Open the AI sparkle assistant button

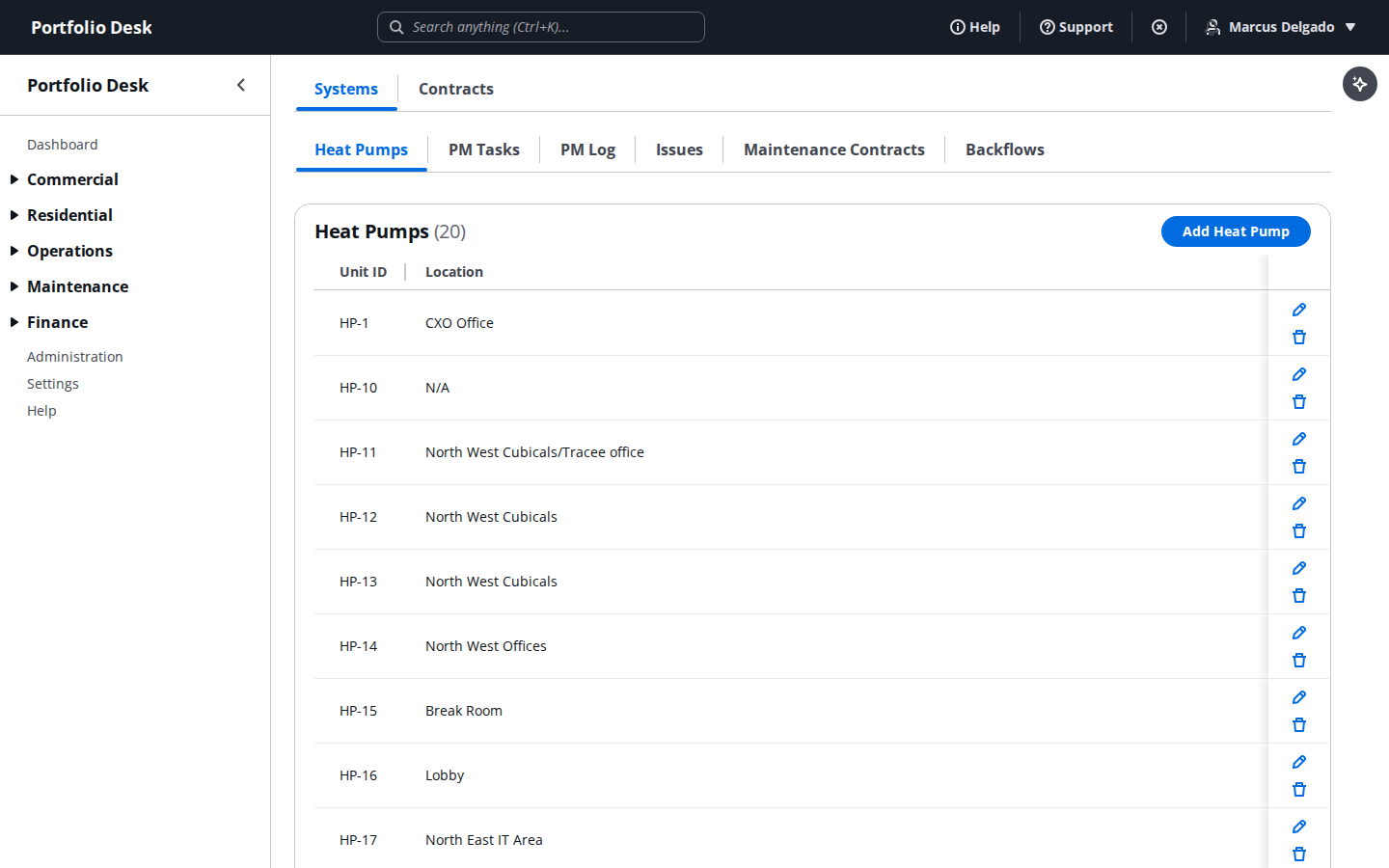pos(1360,84)
